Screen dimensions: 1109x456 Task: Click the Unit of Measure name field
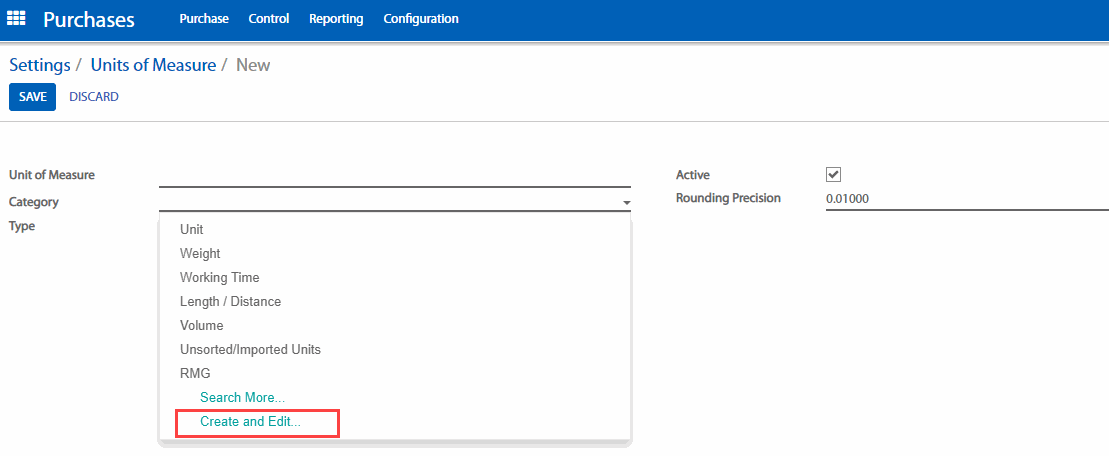click(x=394, y=176)
